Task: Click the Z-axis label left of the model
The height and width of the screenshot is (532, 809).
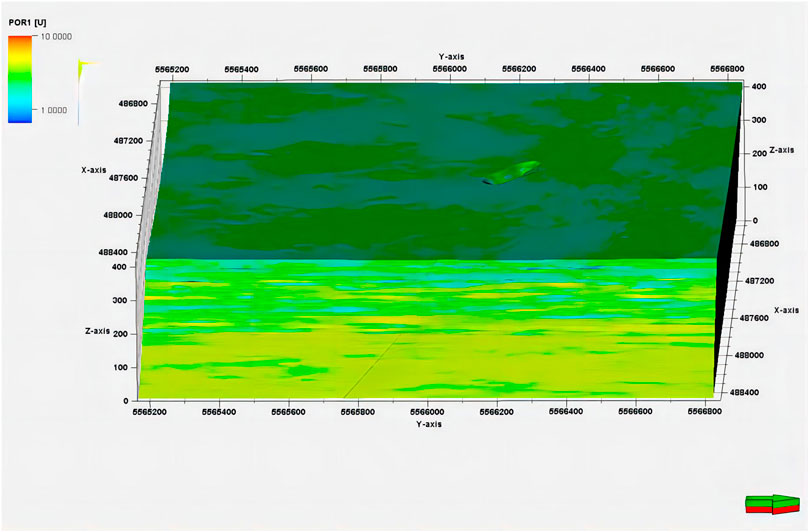Action: point(98,331)
